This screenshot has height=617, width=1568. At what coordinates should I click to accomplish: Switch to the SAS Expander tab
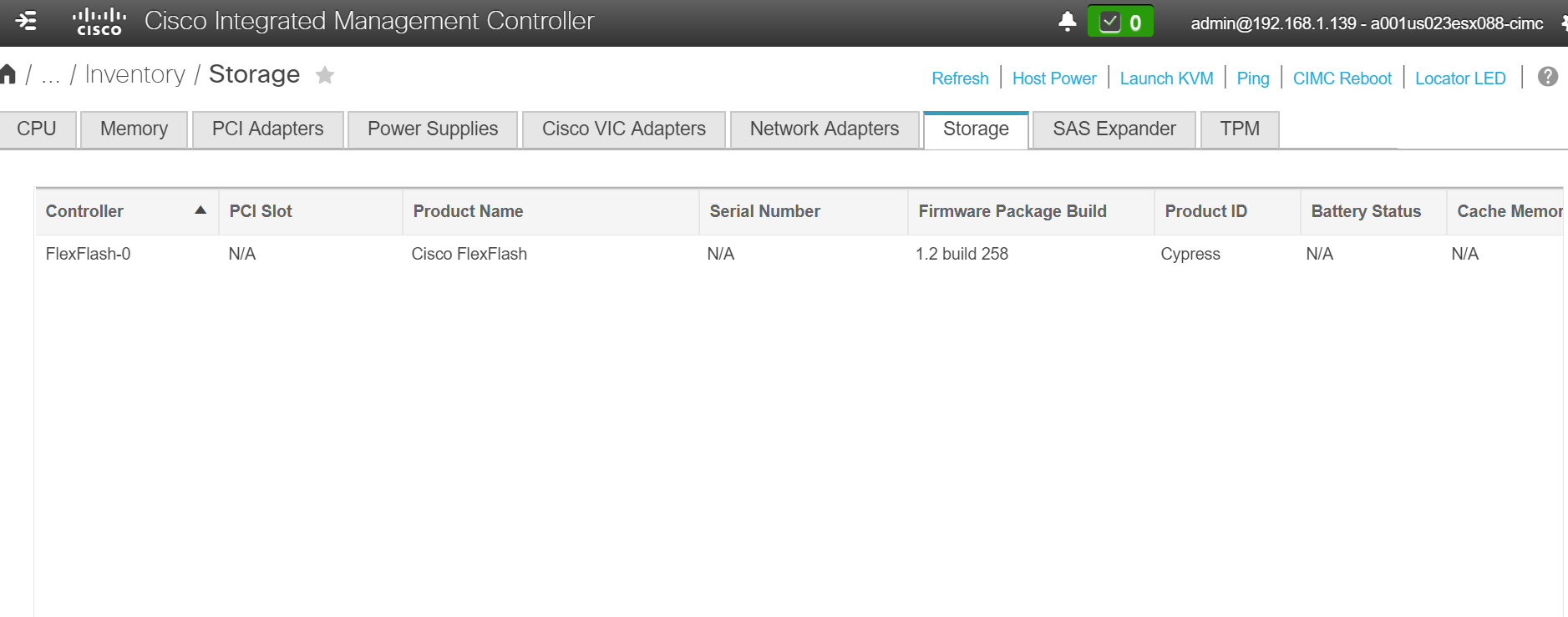tap(1113, 129)
